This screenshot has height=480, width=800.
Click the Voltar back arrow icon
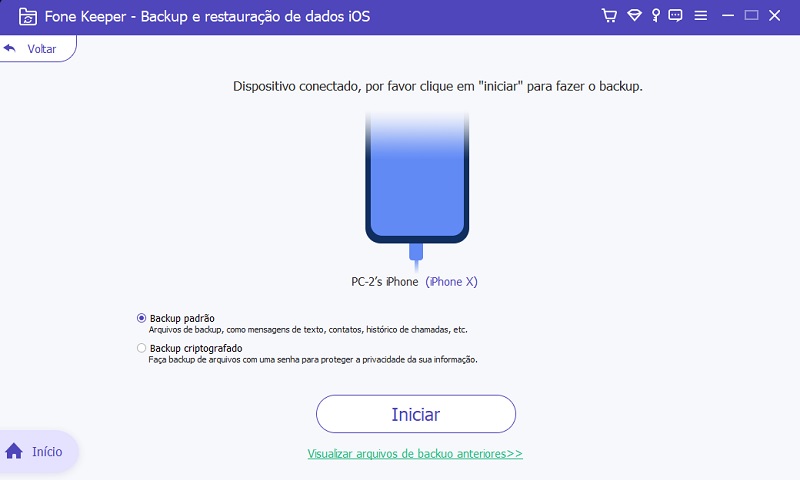click(x=10, y=48)
